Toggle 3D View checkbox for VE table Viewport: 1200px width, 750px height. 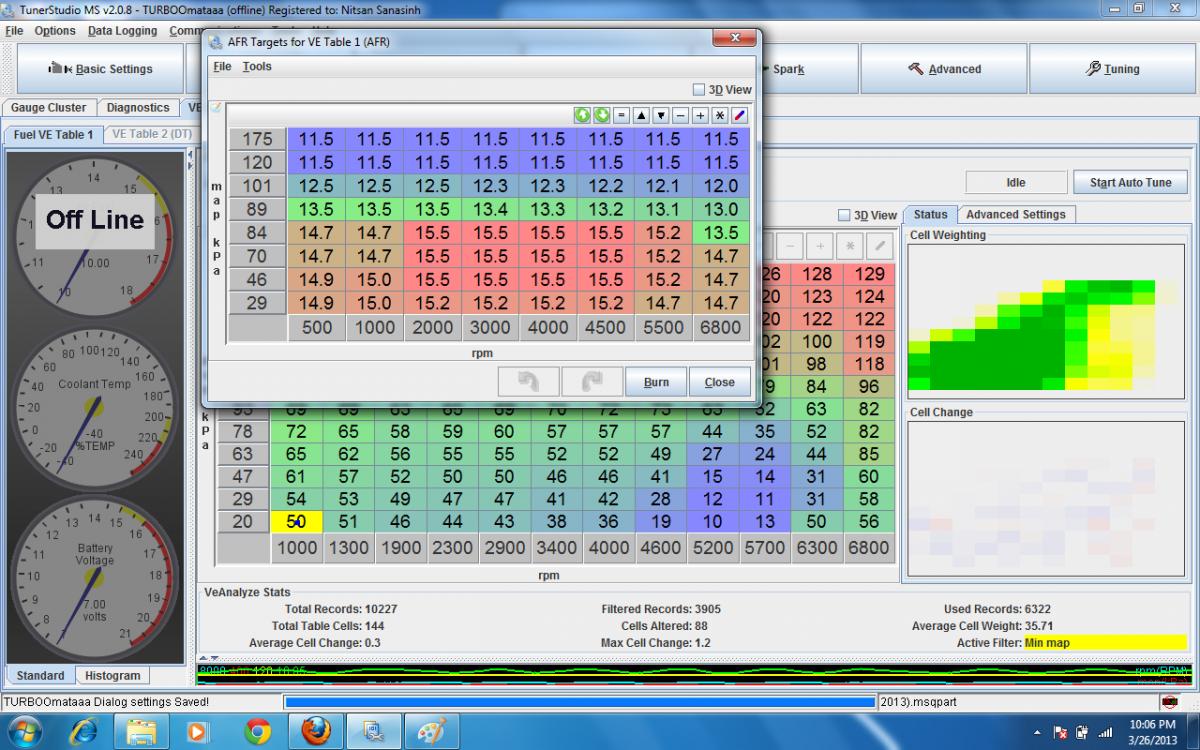click(x=845, y=215)
